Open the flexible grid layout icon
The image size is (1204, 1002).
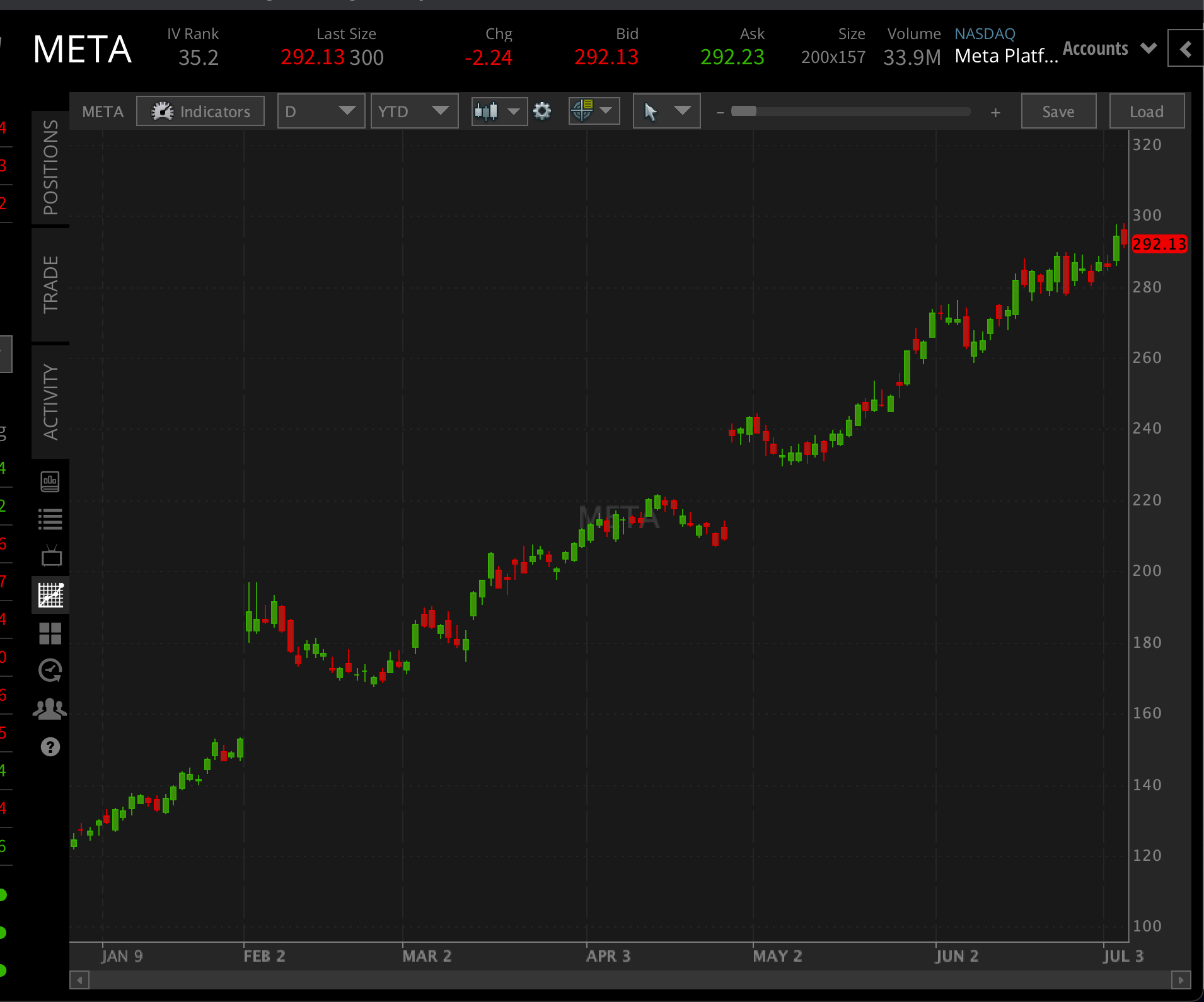(x=50, y=634)
